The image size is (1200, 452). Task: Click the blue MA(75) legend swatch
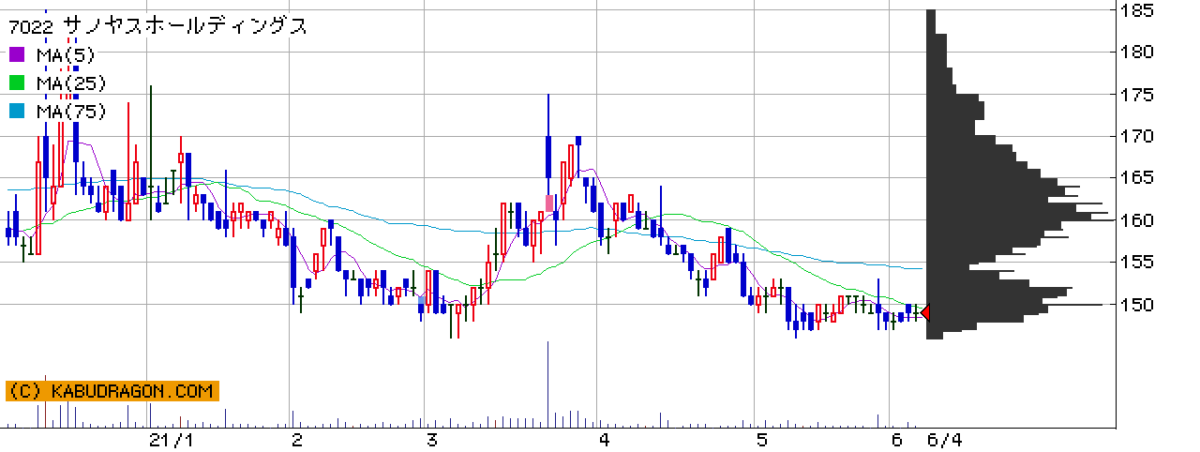click(x=16, y=111)
